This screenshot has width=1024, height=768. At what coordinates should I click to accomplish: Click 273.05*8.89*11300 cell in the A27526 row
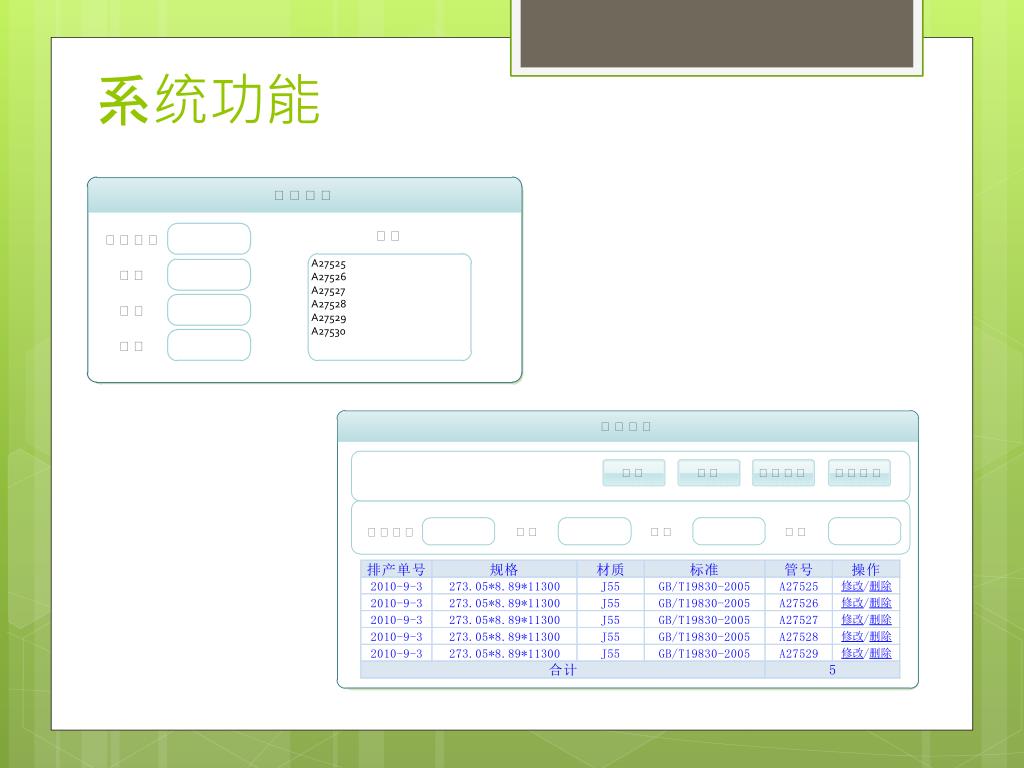pyautogui.click(x=504, y=603)
